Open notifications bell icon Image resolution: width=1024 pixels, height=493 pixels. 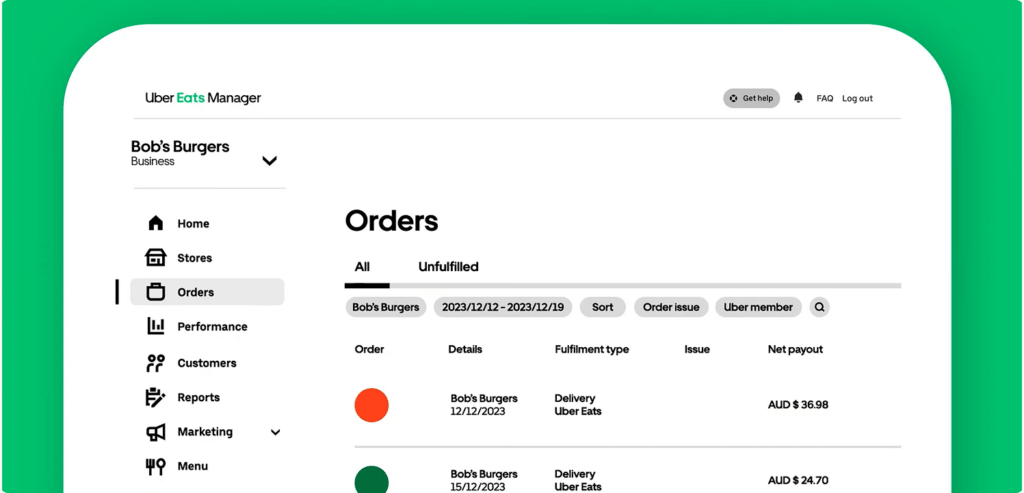[x=798, y=98]
